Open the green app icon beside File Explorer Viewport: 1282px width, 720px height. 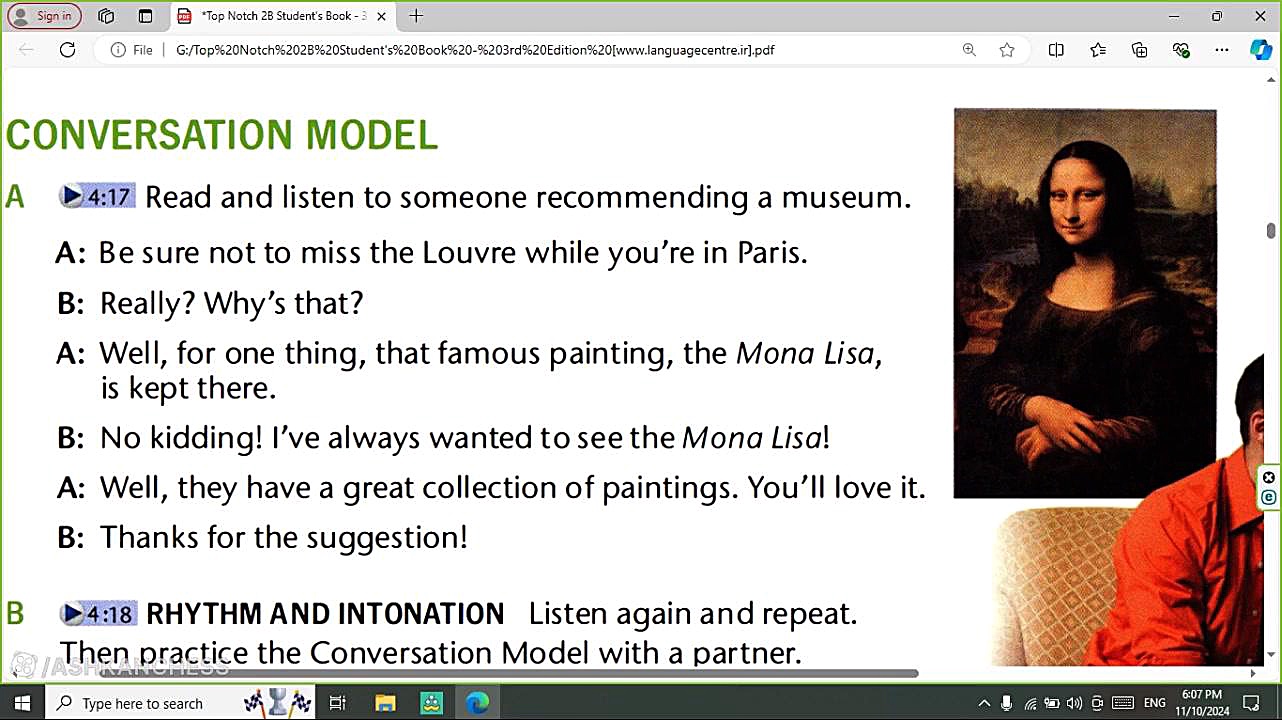(x=431, y=703)
